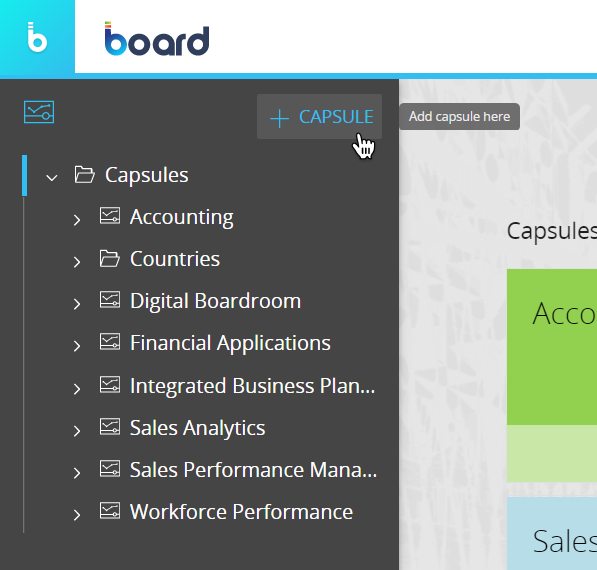Collapse the Capsules root folder

pos(52,177)
